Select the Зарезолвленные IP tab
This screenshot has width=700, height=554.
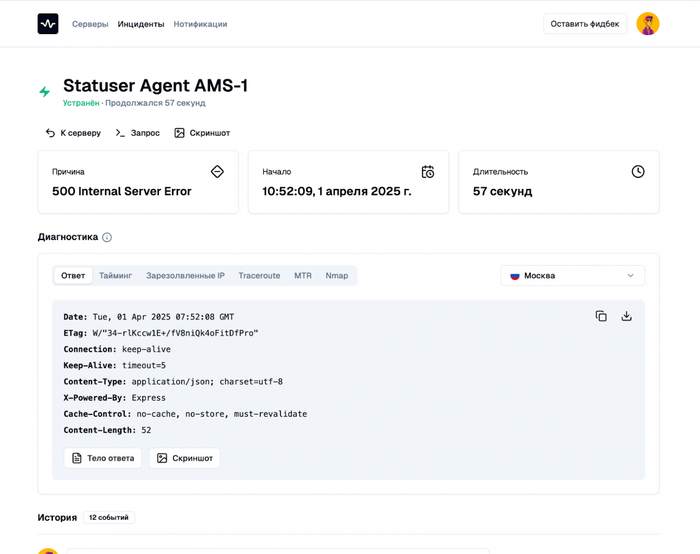185,276
